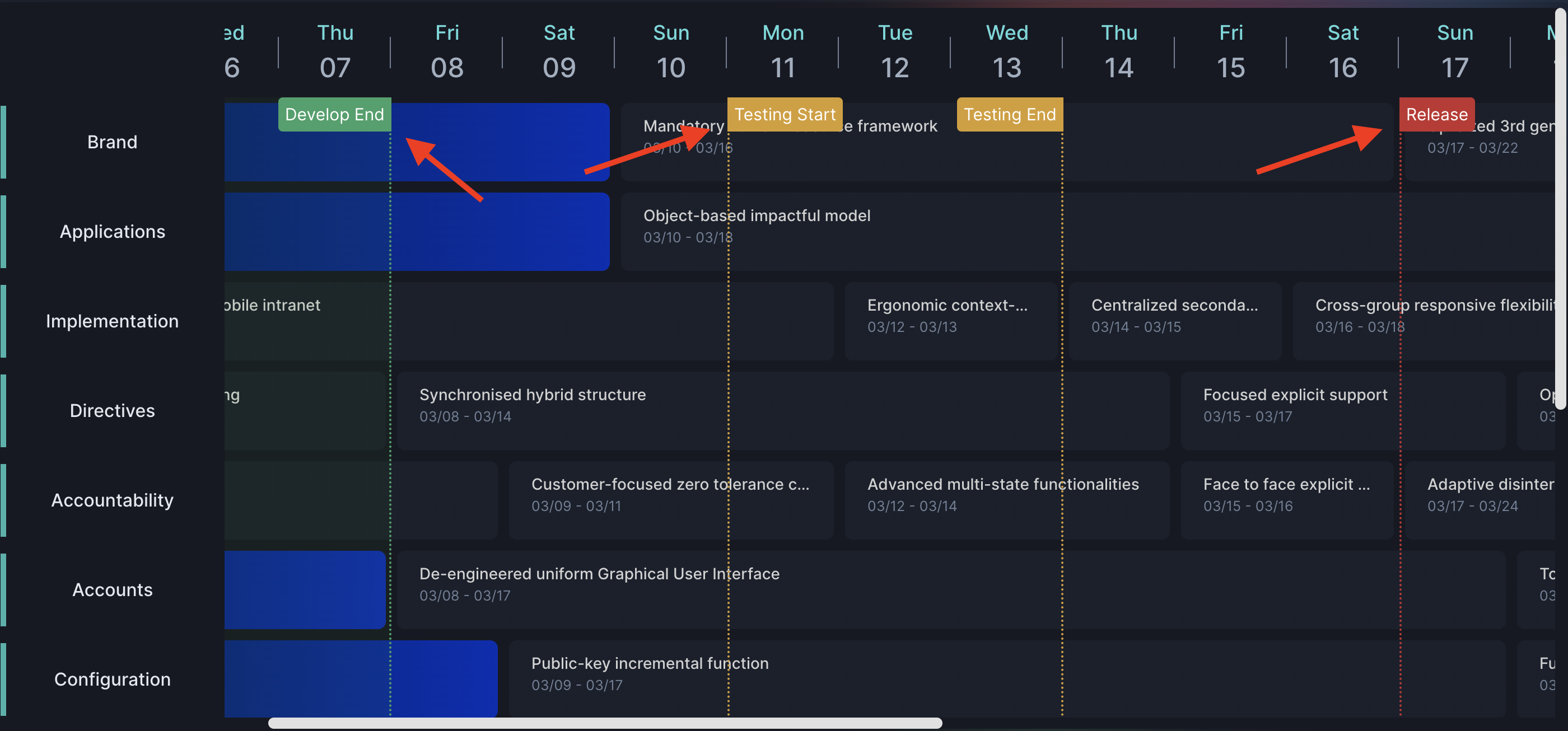The height and width of the screenshot is (731, 1568).
Task: Open Ergonomic context task card
Action: pos(946,315)
